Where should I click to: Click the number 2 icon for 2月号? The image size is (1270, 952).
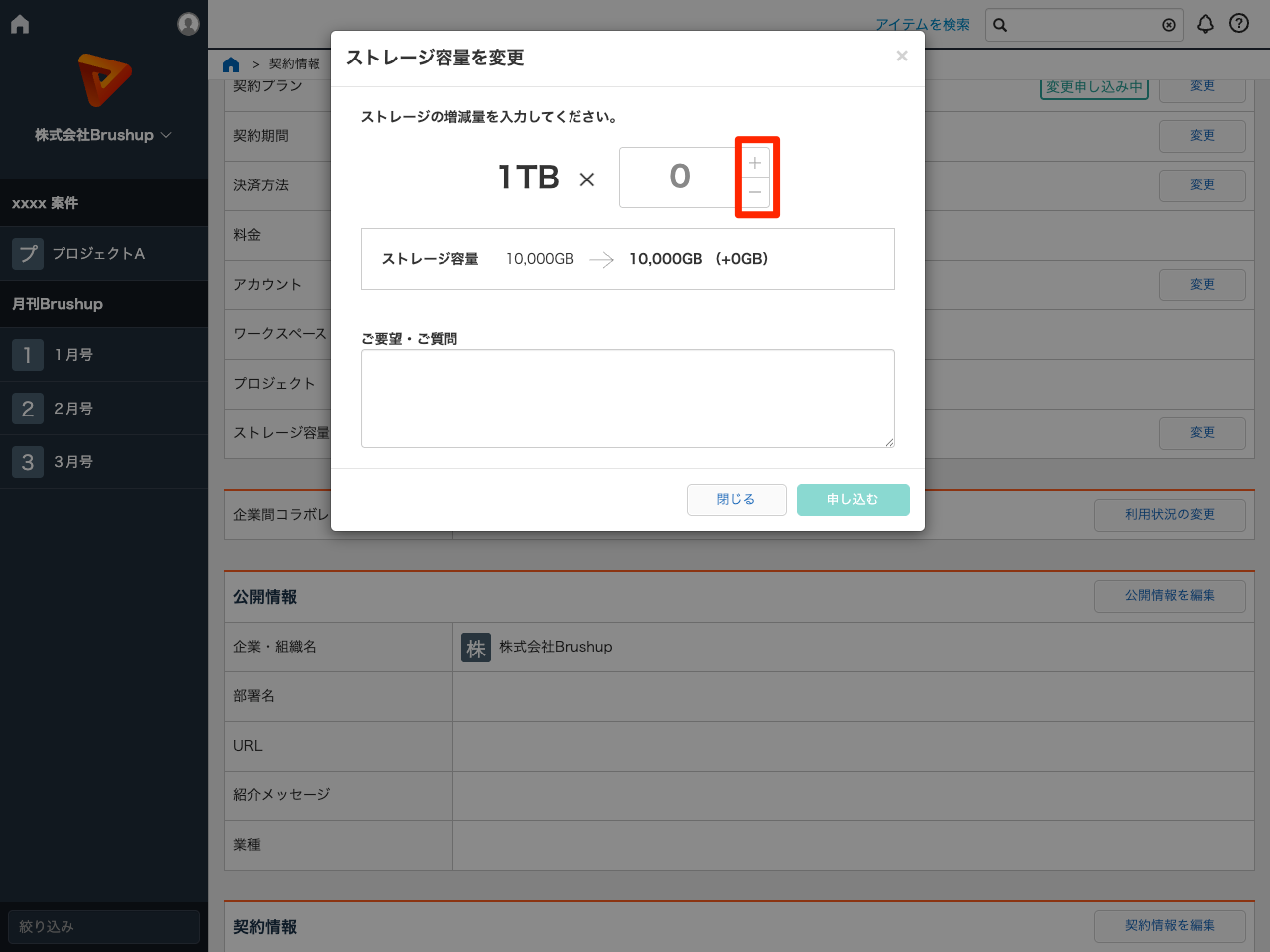coord(28,408)
